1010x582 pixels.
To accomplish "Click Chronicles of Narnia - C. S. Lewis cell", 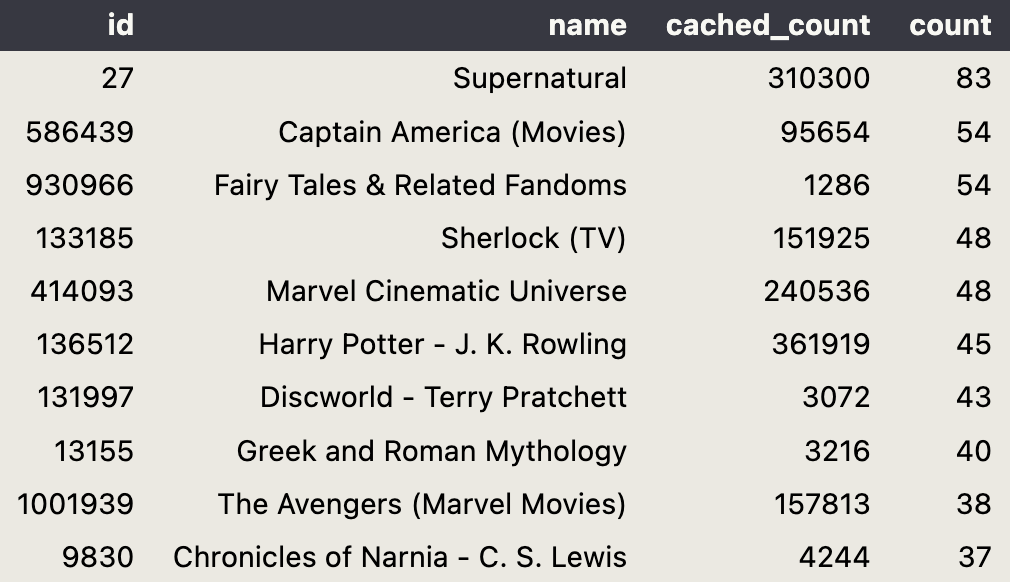I will pos(400,558).
